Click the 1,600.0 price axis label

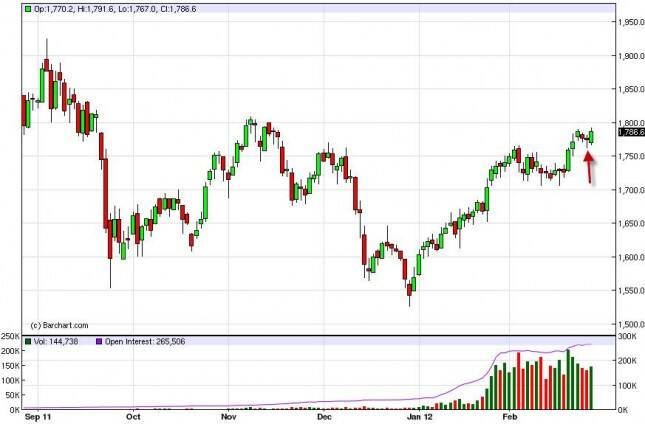click(x=631, y=257)
